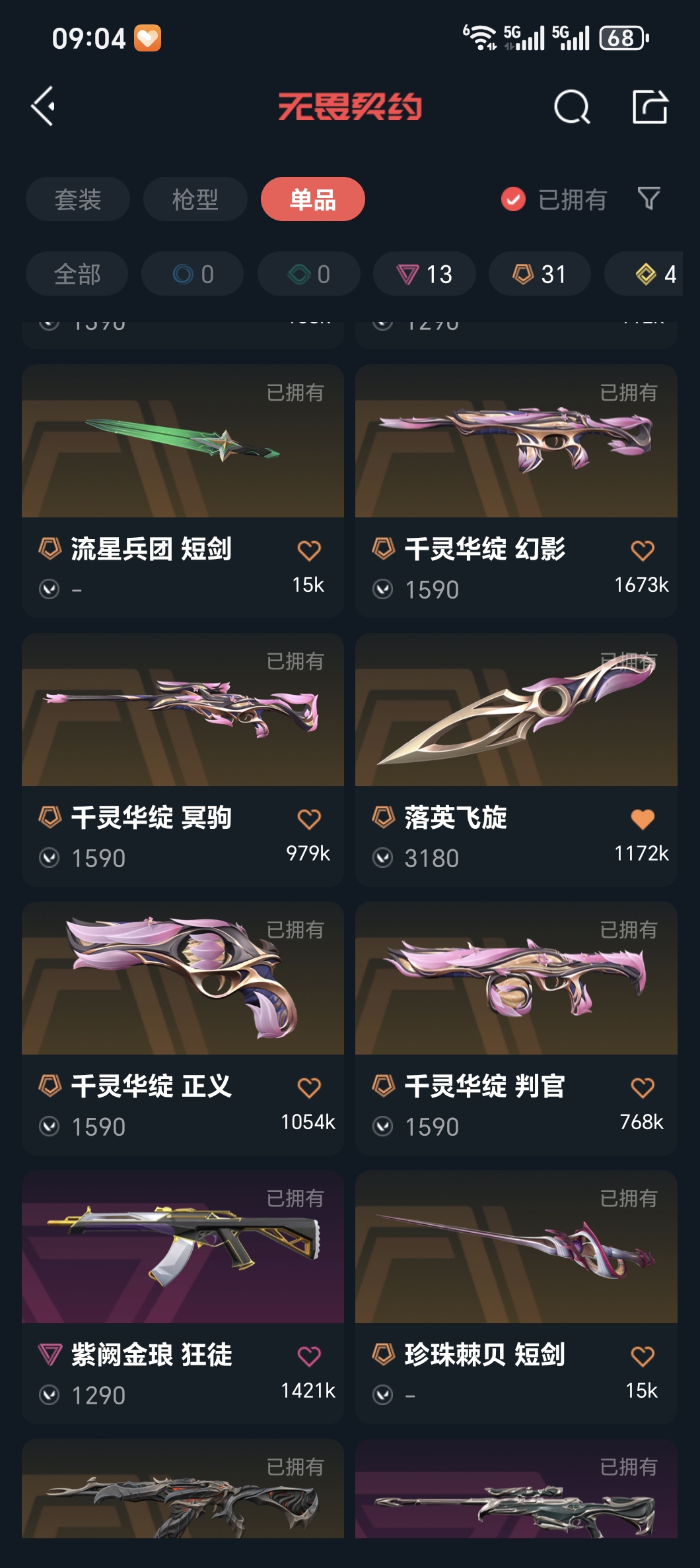The width and height of the screenshot is (700, 1568).
Task: Filter by the blue tier showing 0
Action: [193, 274]
